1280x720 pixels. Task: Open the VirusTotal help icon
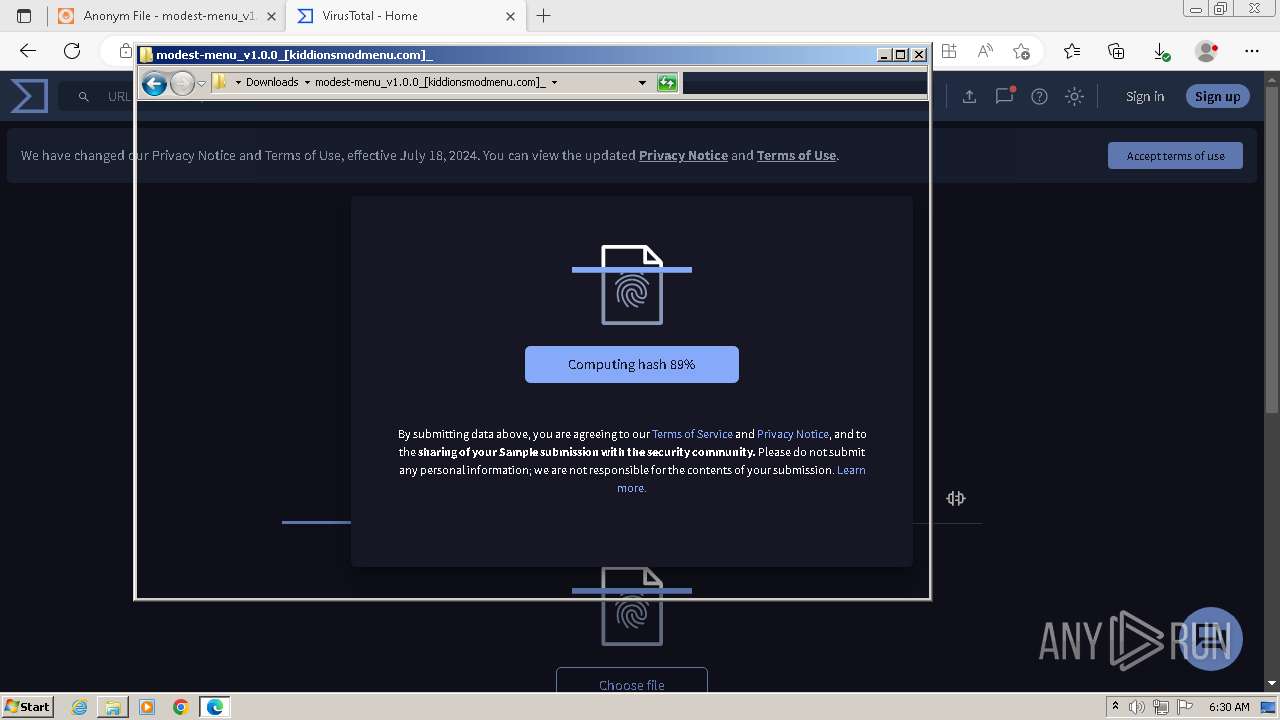[1039, 96]
